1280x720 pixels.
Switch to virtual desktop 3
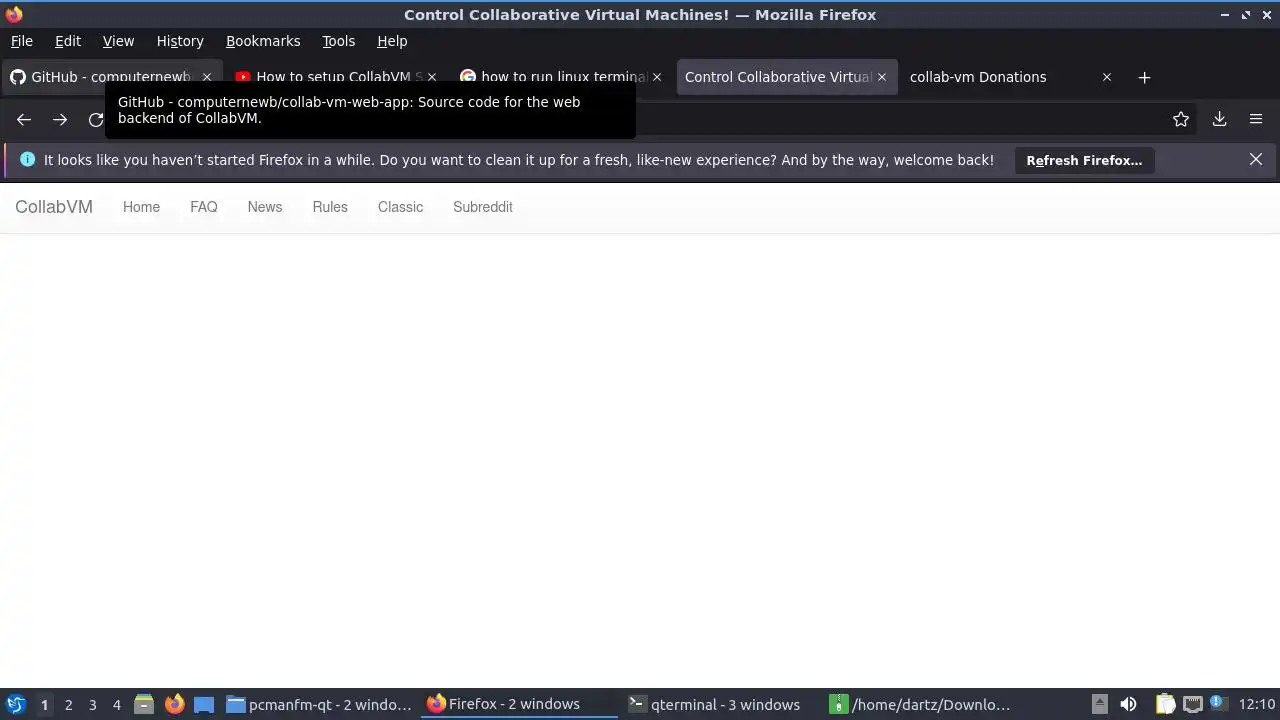(92, 705)
